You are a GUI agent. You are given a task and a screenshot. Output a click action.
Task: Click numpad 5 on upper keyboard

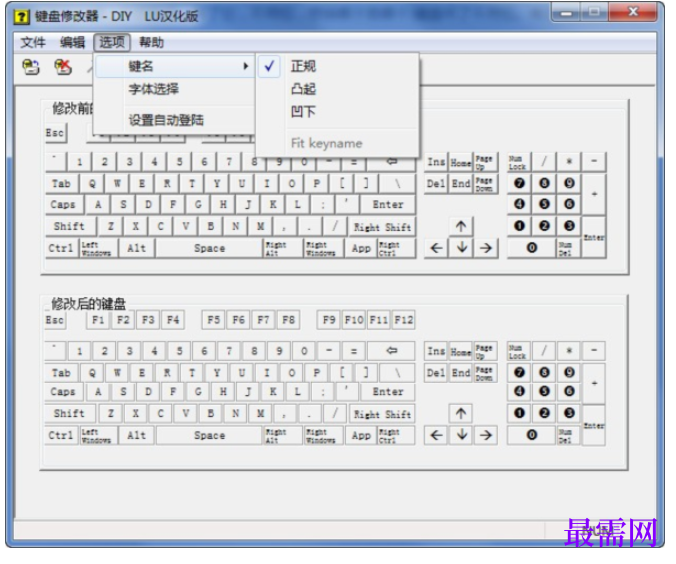[544, 204]
